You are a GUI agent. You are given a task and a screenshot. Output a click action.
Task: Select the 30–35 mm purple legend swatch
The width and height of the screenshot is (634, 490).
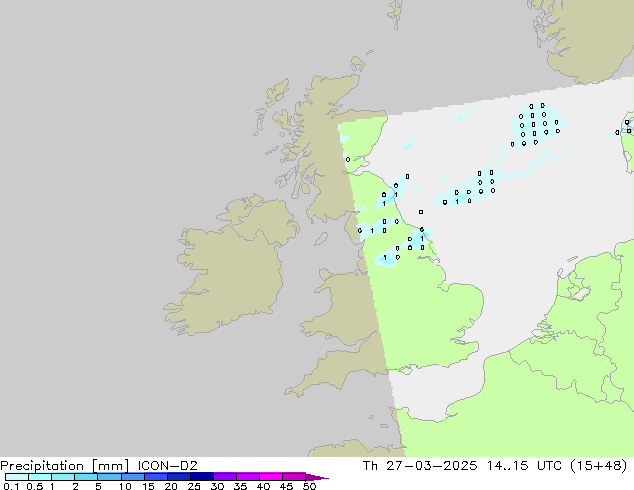point(224,477)
